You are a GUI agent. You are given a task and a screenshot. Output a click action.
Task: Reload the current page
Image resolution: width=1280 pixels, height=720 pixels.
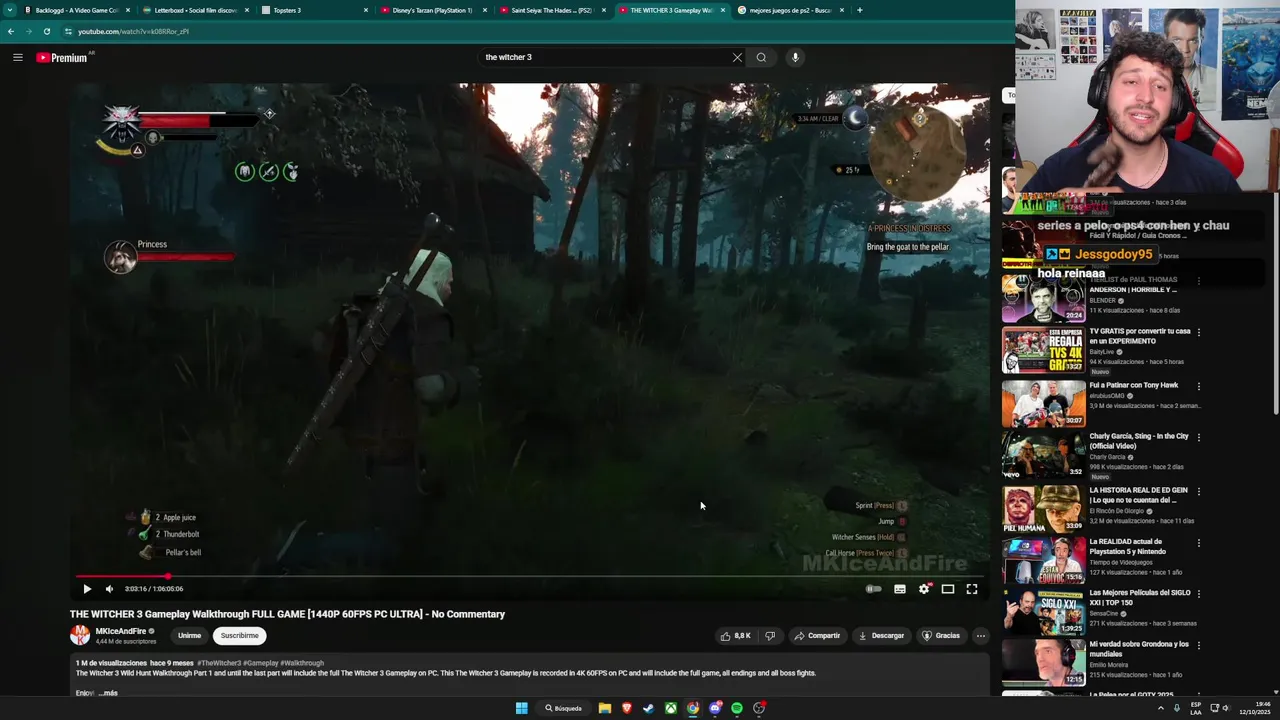[x=46, y=31]
